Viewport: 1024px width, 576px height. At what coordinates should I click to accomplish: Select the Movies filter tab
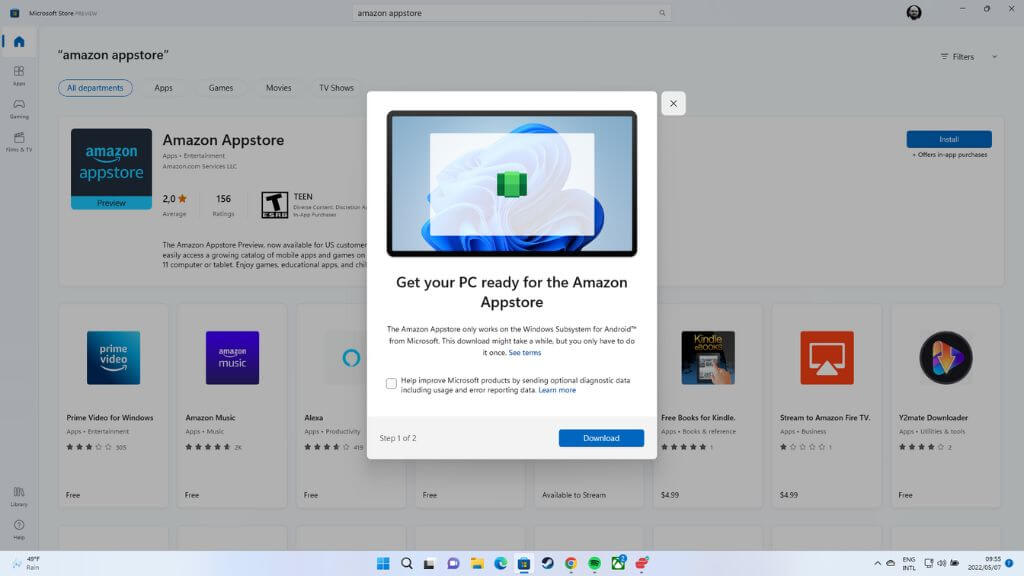[x=278, y=88]
